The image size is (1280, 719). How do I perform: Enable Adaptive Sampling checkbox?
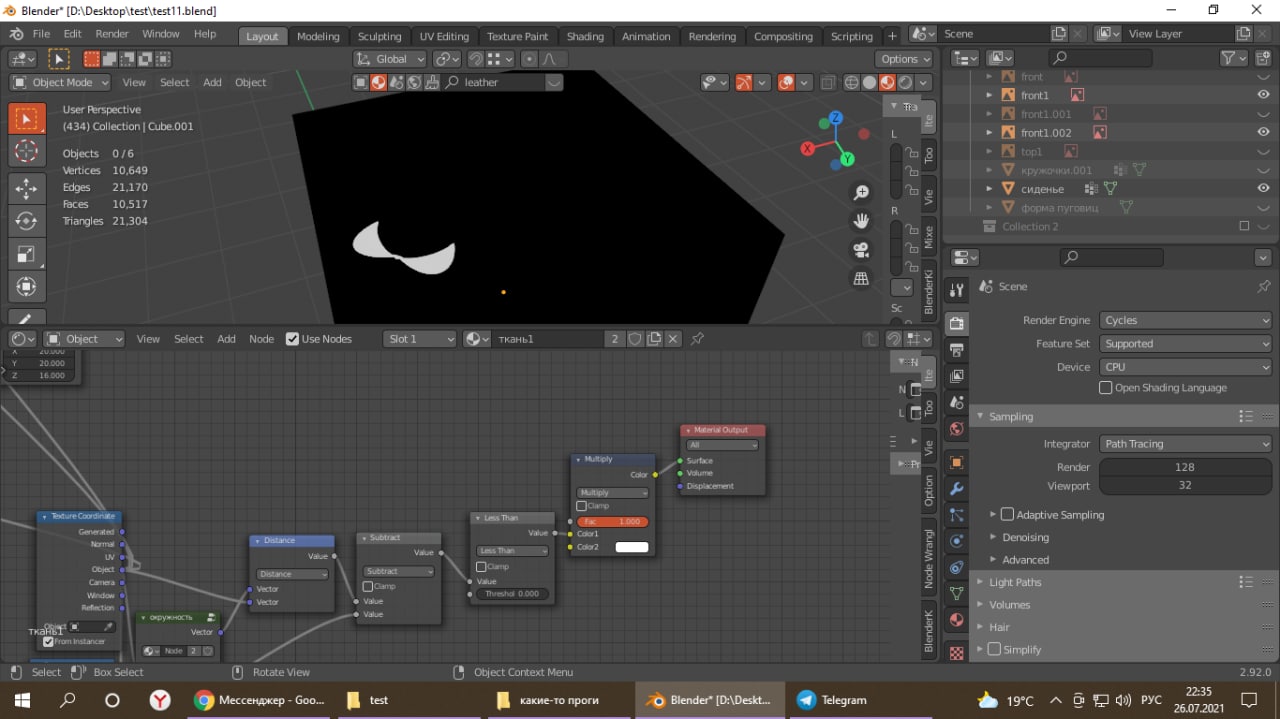(1007, 515)
